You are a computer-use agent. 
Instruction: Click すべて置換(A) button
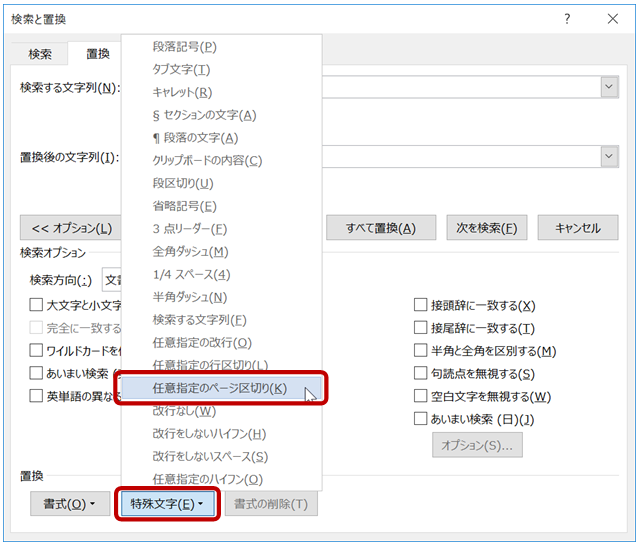(x=380, y=228)
